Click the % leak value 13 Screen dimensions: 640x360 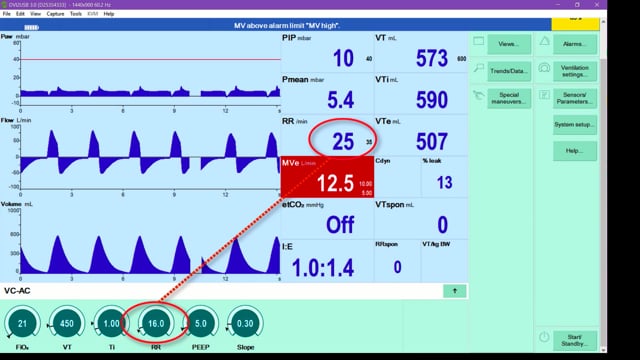click(x=444, y=182)
